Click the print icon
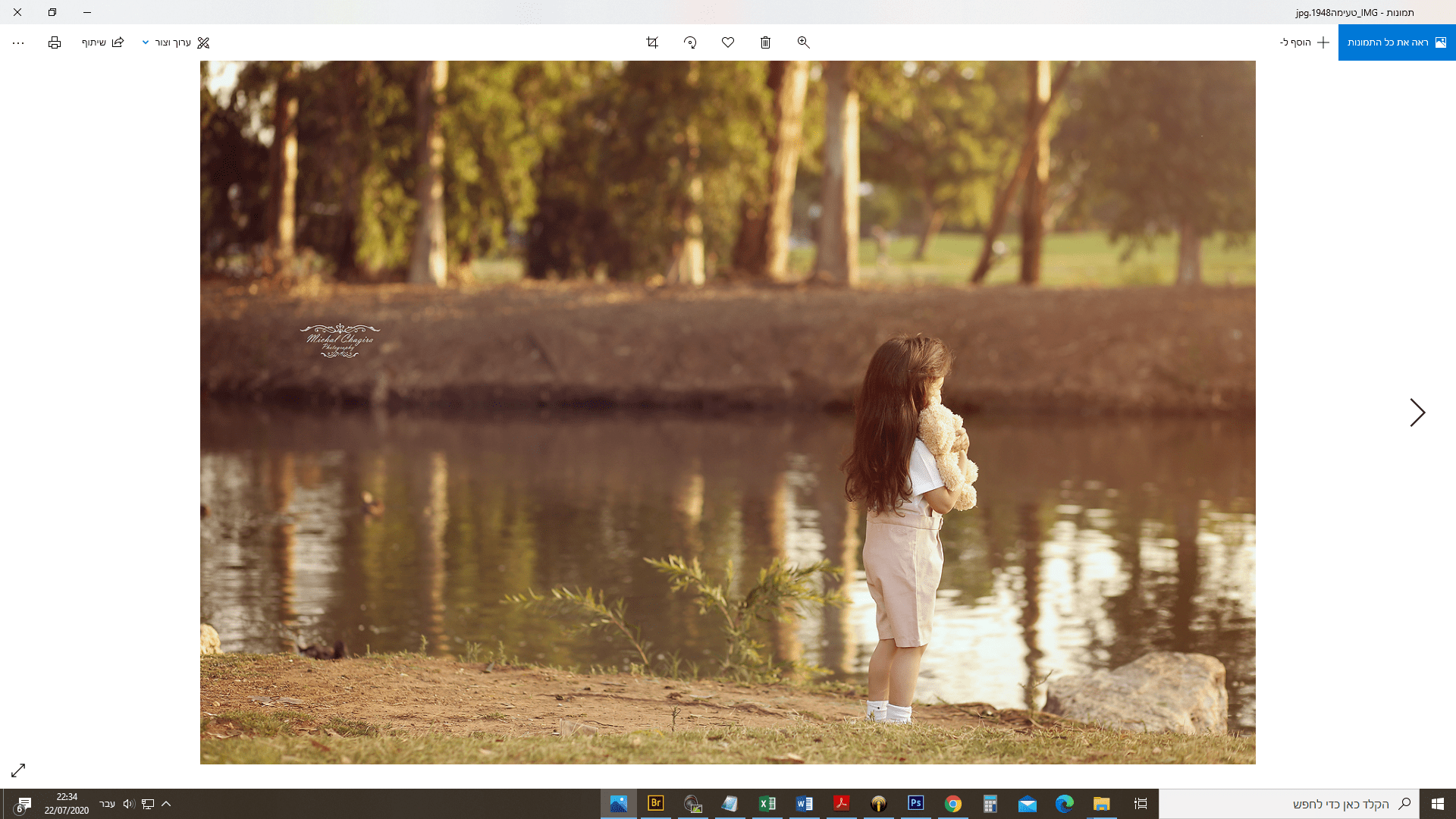1456x819 pixels. [55, 42]
